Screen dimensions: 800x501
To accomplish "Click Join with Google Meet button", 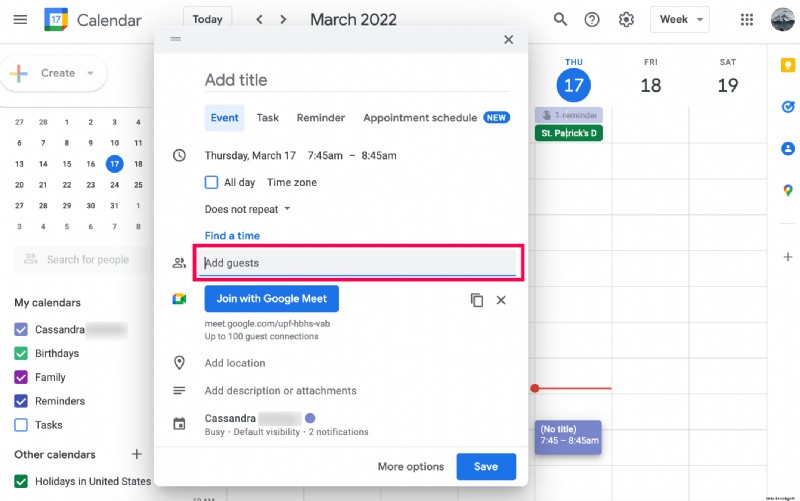I will point(271,299).
